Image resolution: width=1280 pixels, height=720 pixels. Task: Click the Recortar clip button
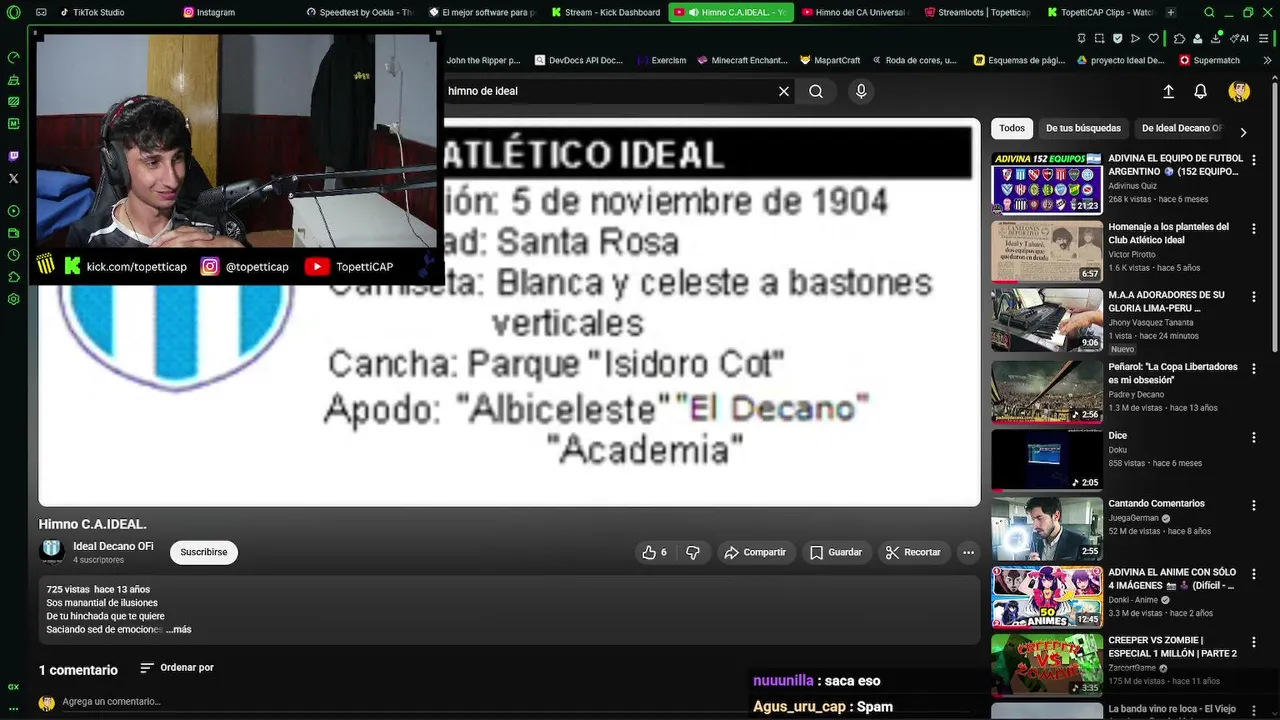point(912,552)
